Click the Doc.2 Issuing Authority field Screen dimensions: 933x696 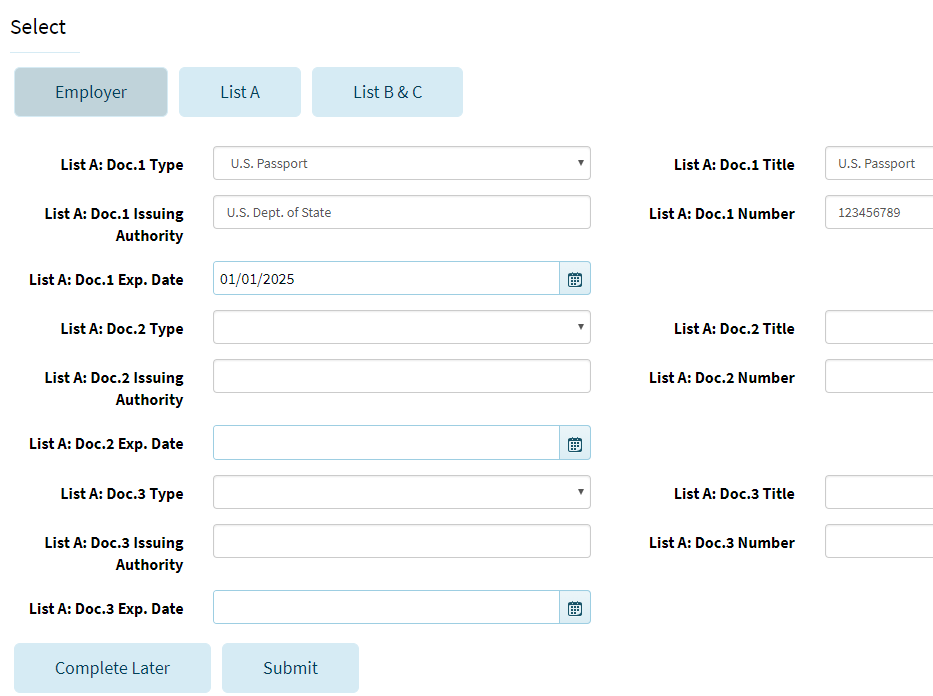[x=401, y=377]
